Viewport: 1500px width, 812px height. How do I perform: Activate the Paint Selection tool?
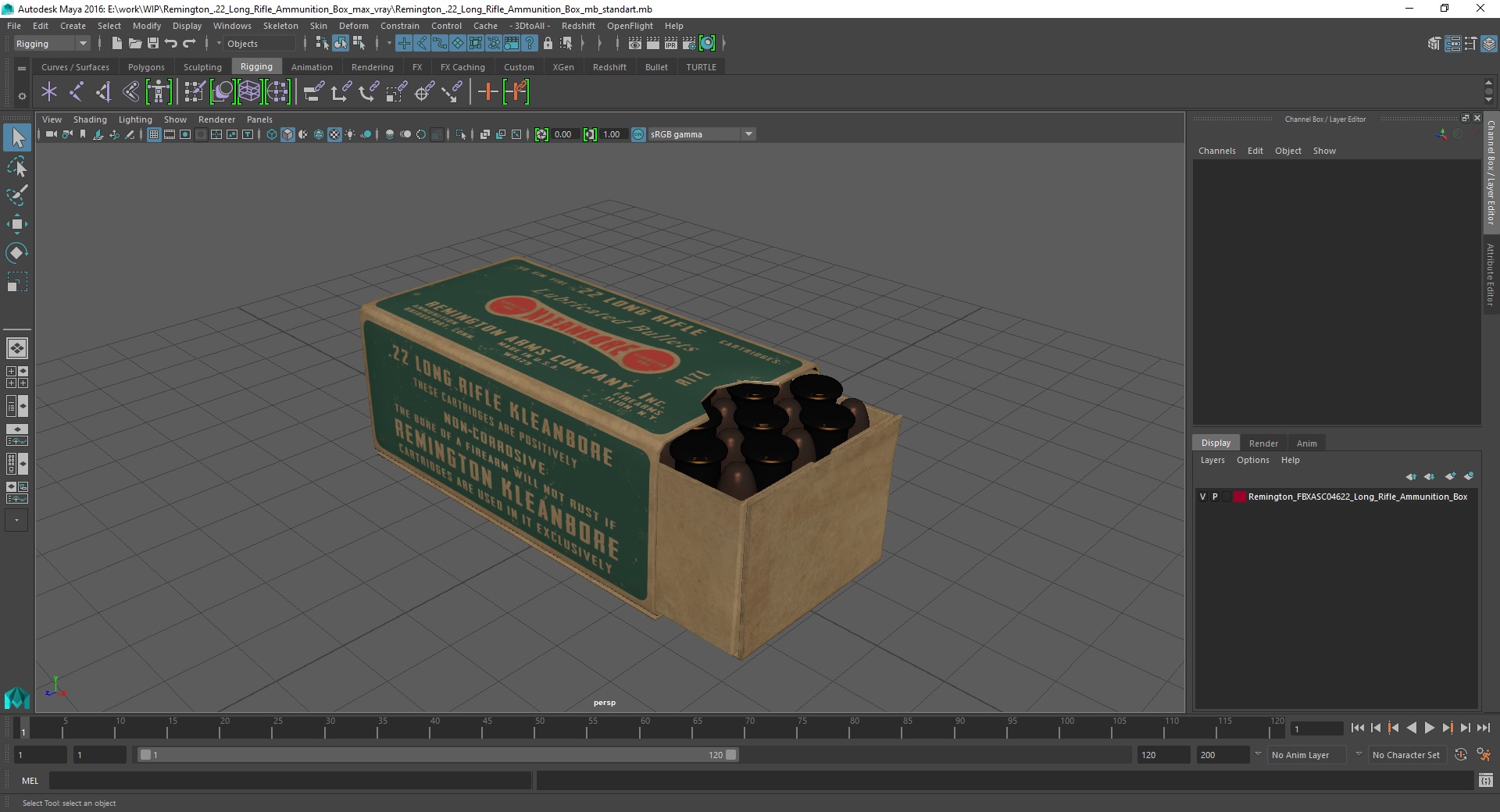[17, 195]
